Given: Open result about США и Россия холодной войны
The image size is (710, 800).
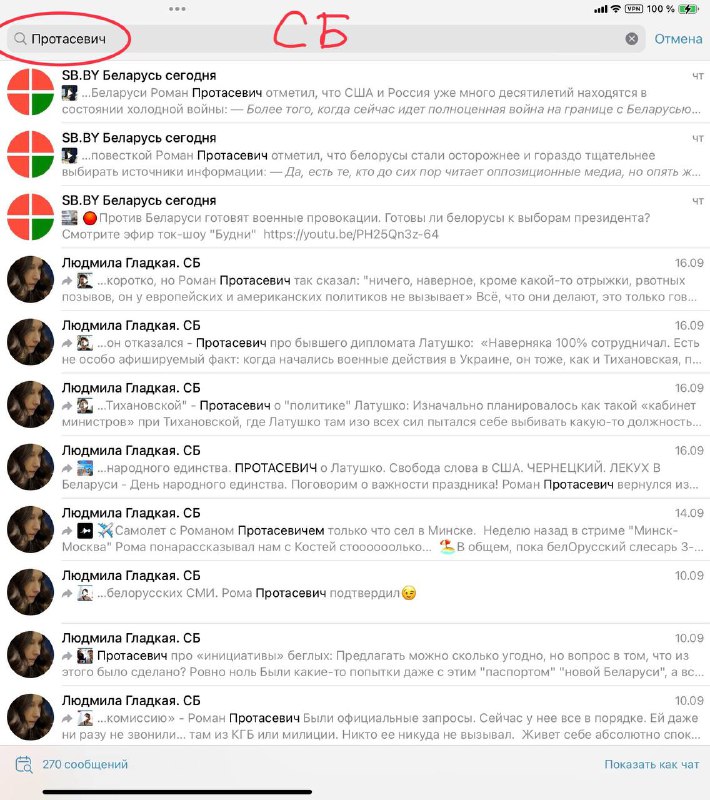Looking at the screenshot, I should point(357,92).
